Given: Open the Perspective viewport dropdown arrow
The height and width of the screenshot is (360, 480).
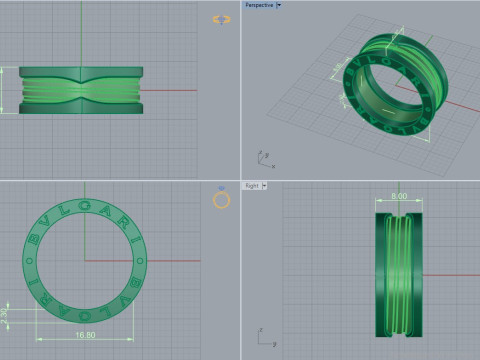Looking at the screenshot, I should pos(279,5).
